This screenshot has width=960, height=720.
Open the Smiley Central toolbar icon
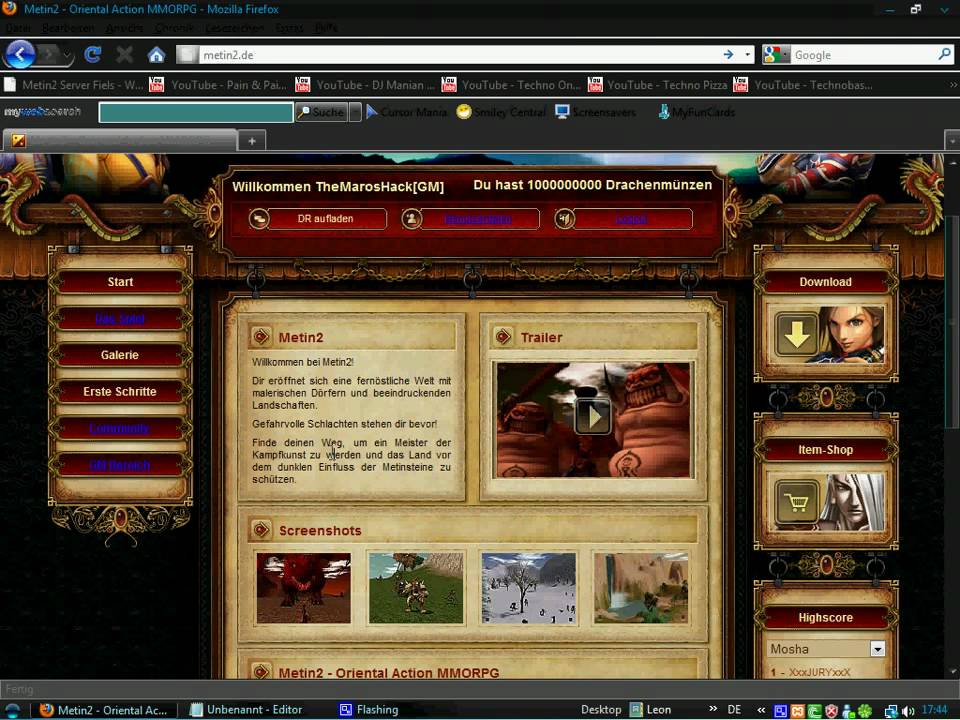(x=464, y=111)
